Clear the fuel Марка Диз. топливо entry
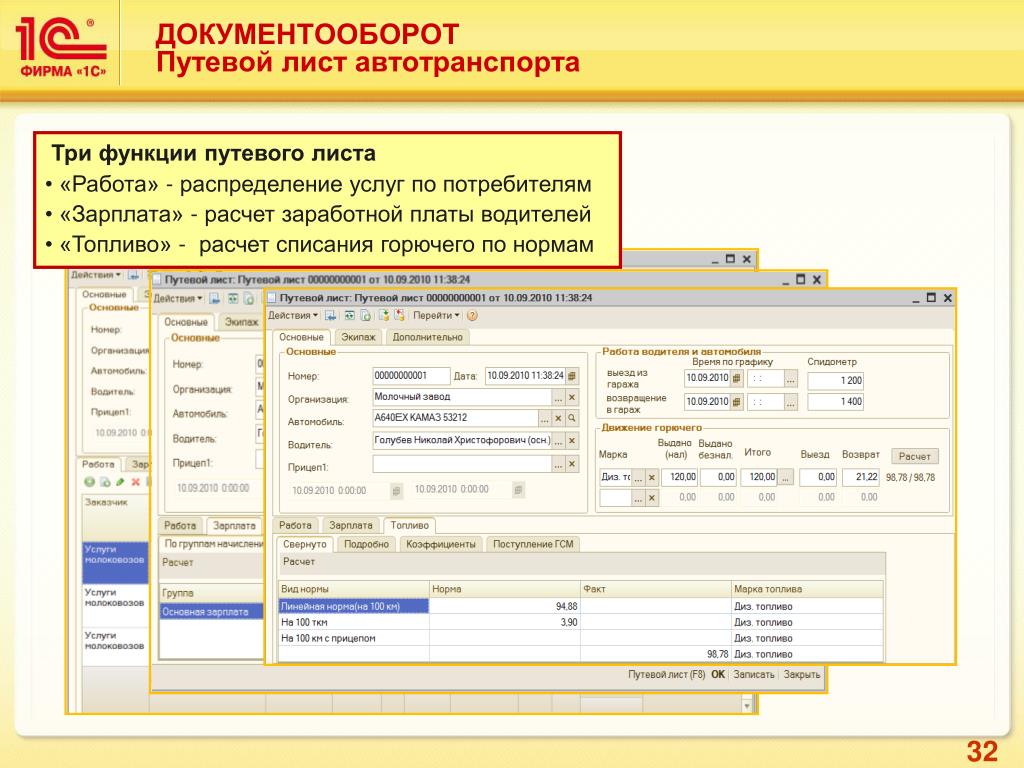 [652, 478]
